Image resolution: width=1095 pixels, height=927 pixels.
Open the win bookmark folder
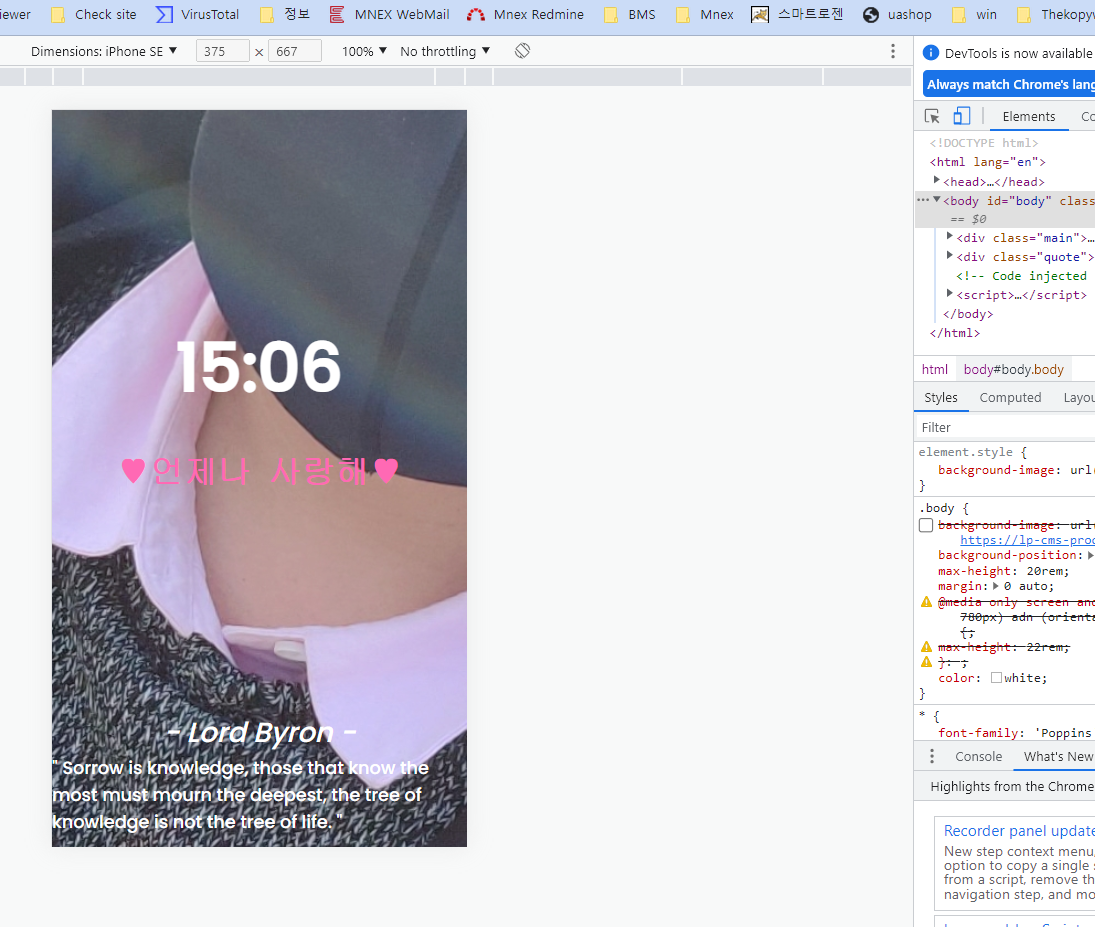975,15
